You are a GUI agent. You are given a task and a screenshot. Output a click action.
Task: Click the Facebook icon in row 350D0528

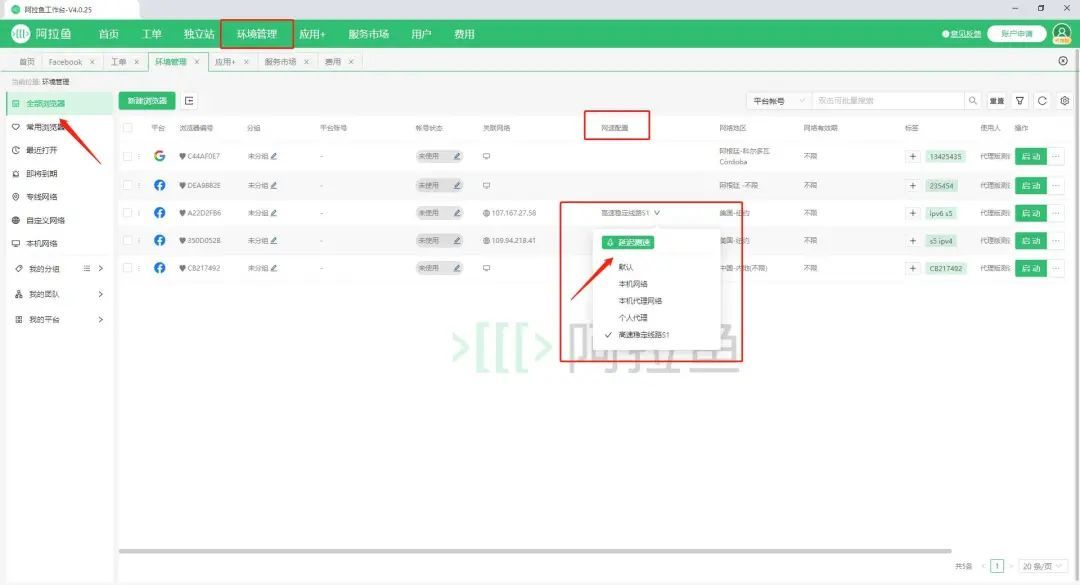(159, 240)
